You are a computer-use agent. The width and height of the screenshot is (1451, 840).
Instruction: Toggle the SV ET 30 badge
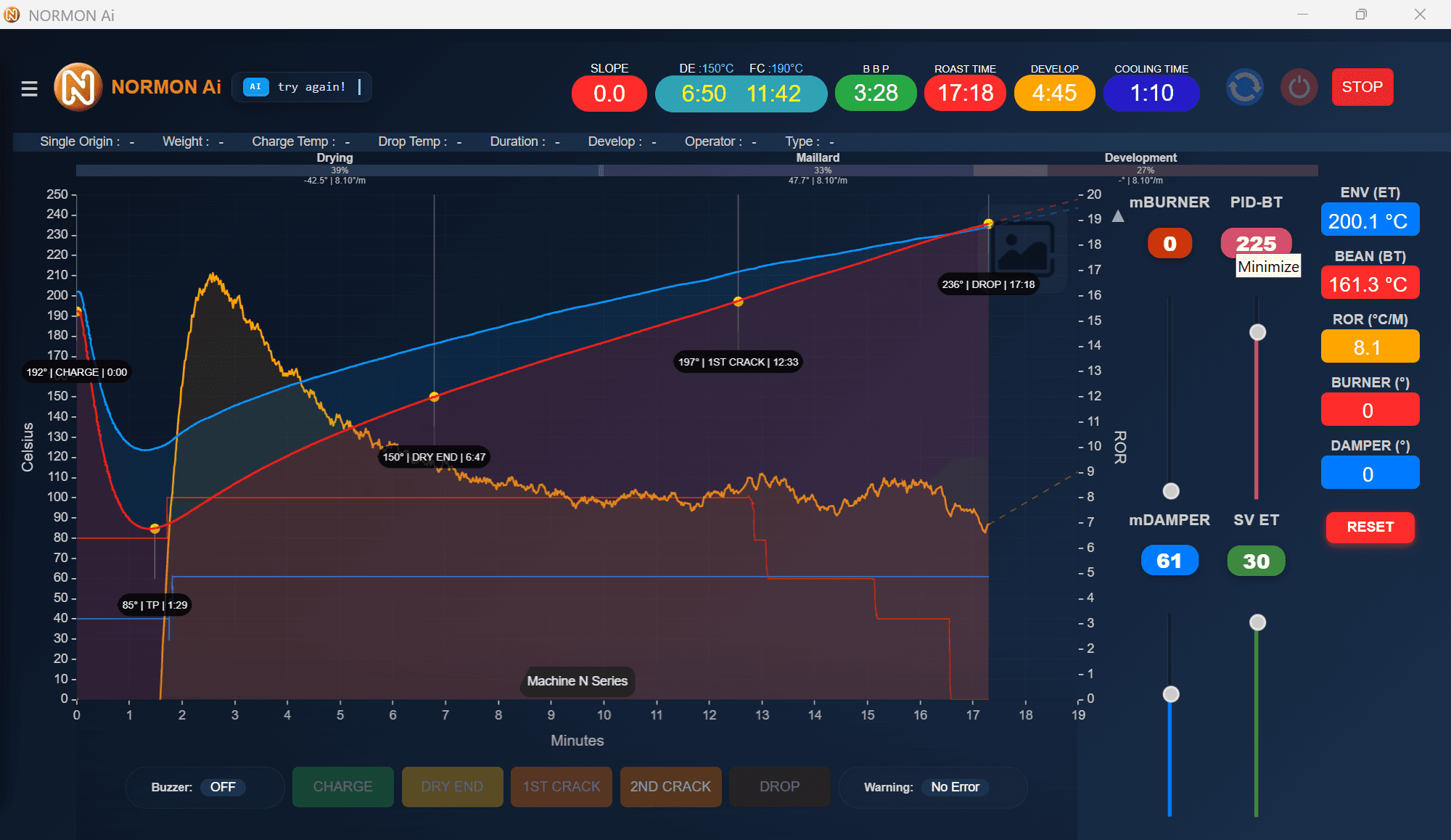[1256, 561]
